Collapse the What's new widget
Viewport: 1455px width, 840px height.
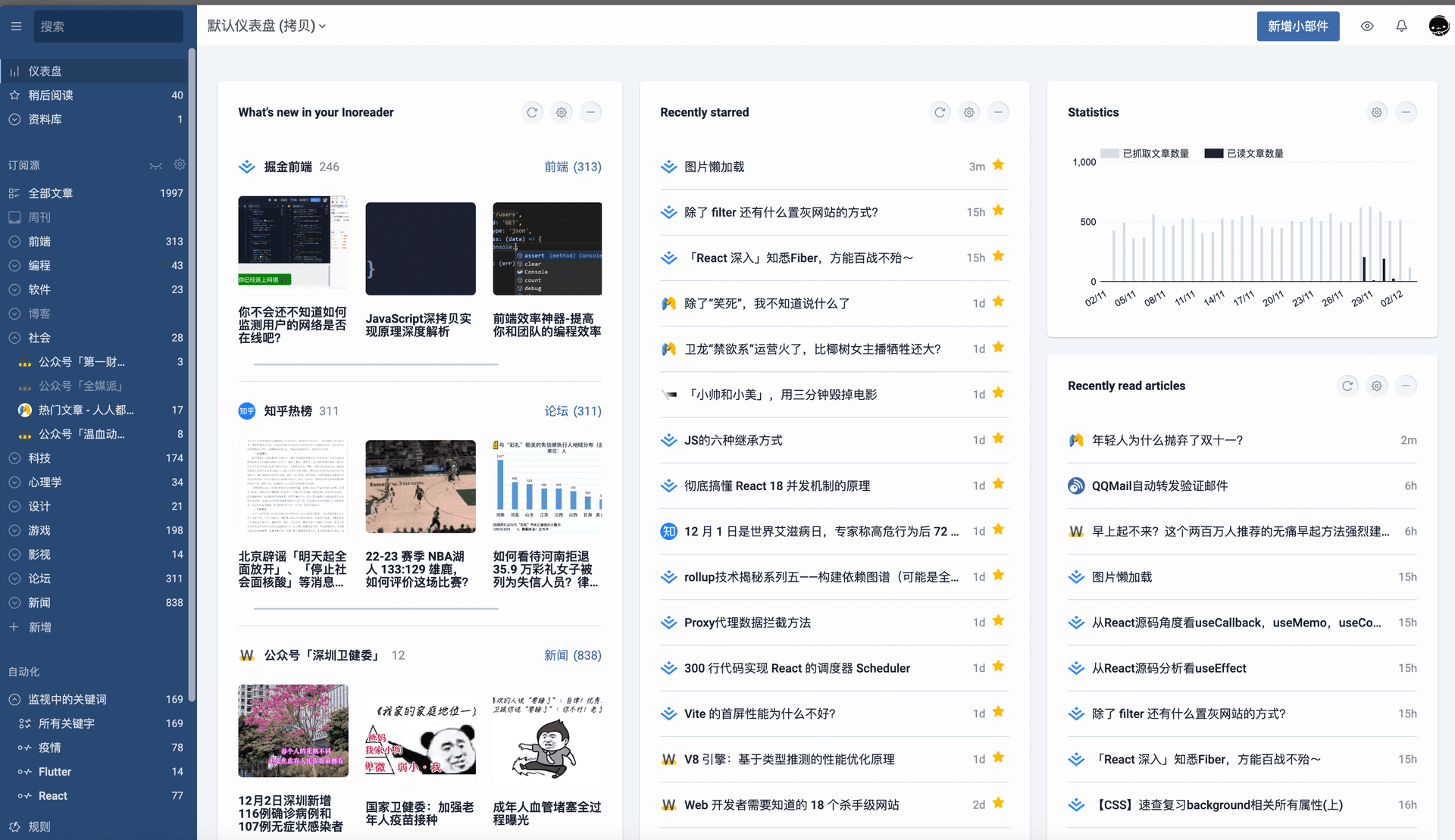point(590,113)
